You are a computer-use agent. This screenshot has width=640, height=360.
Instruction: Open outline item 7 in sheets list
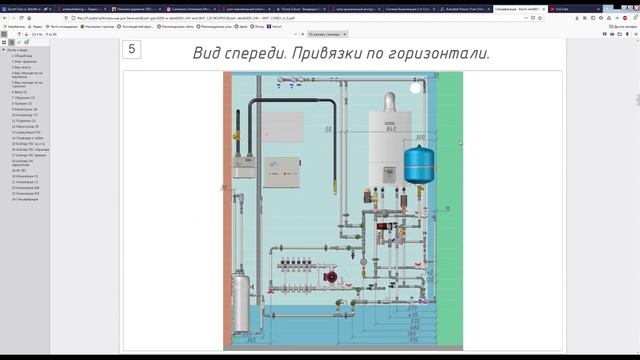(23, 98)
